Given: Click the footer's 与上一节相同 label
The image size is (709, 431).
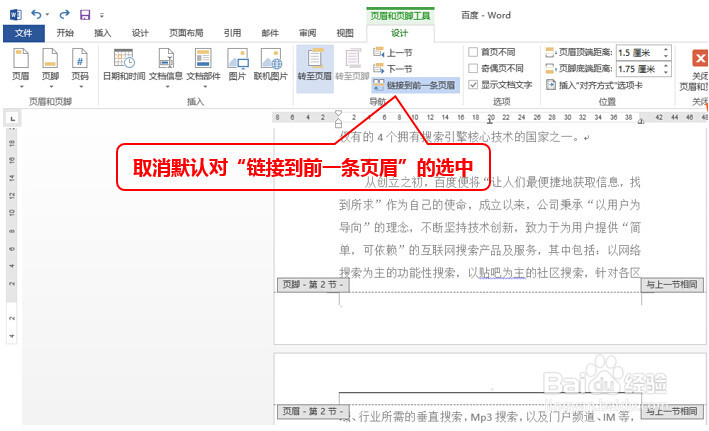Looking at the screenshot, I should coord(672,284).
